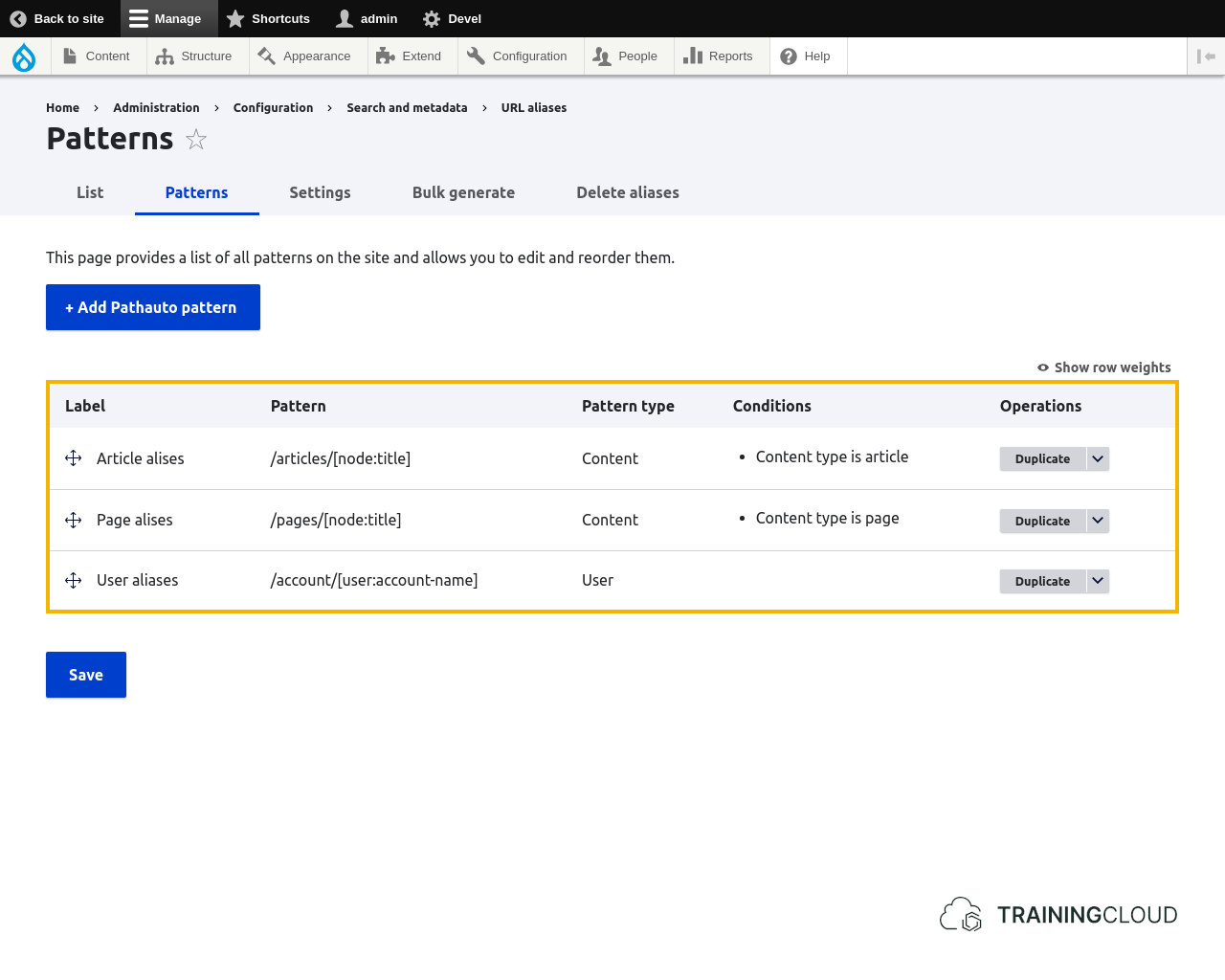Image resolution: width=1225 pixels, height=980 pixels.
Task: Click the Pattern type column header
Action: tap(628, 406)
